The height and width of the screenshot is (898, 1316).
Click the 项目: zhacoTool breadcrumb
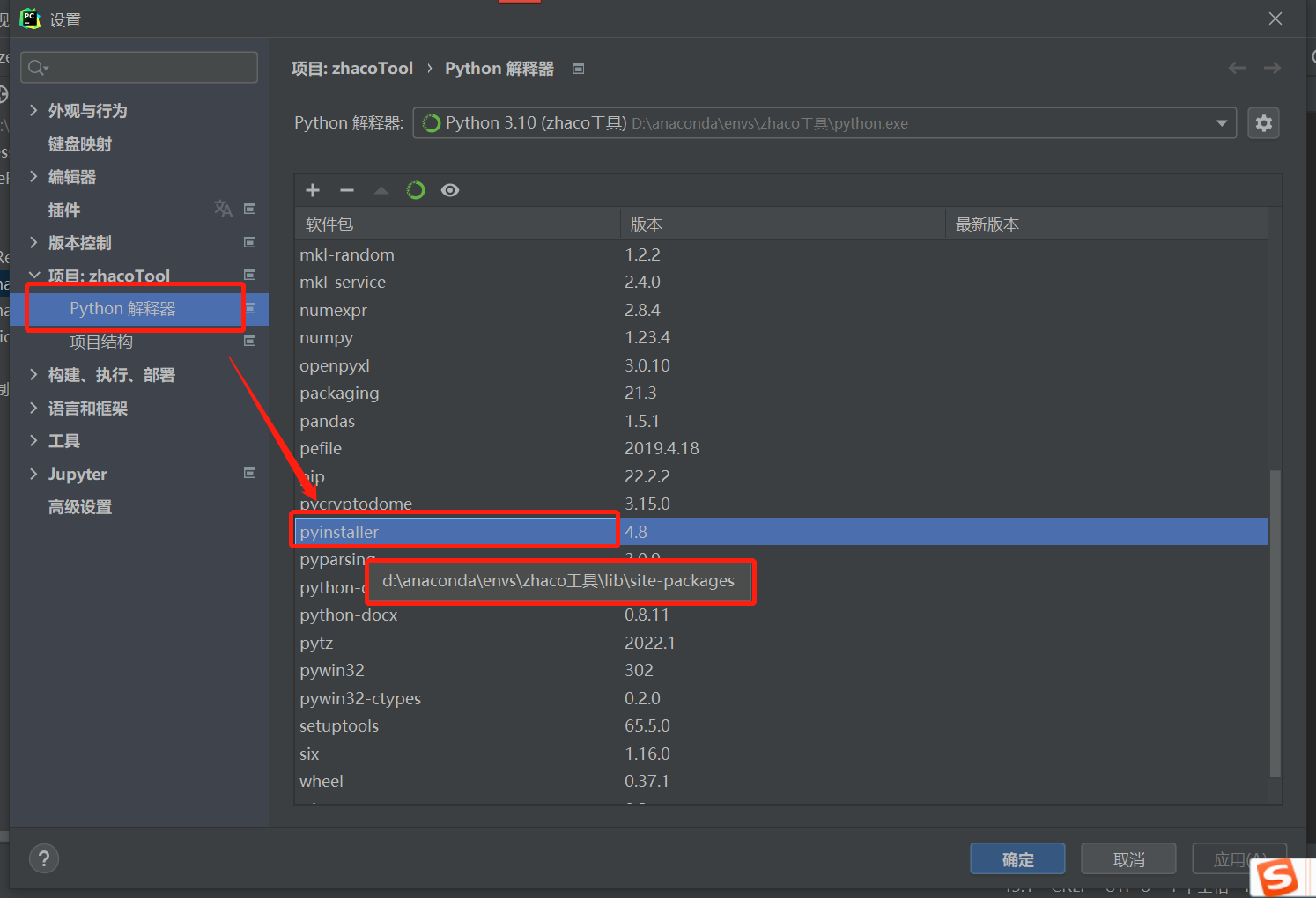coord(352,68)
